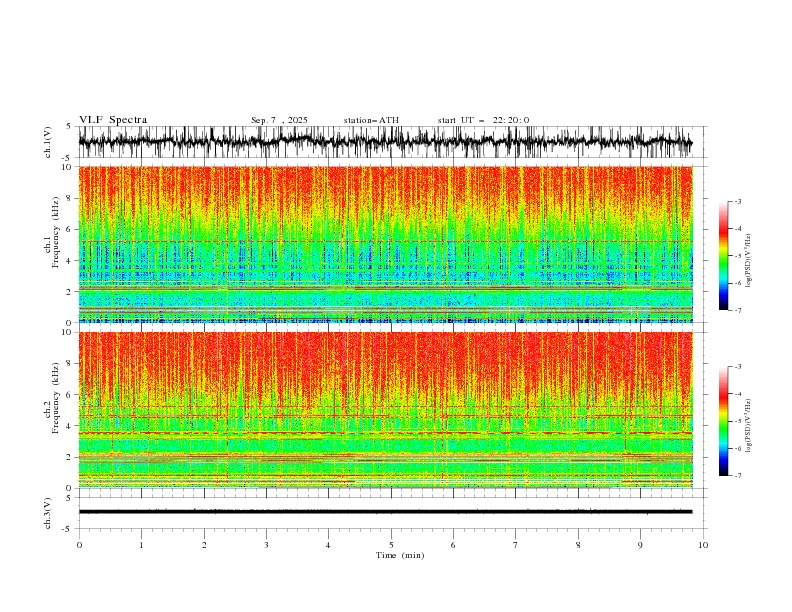Click the "ch.1(V)" waveform axis label
Screen dimensions: 792x612
pyautogui.click(x=48, y=142)
